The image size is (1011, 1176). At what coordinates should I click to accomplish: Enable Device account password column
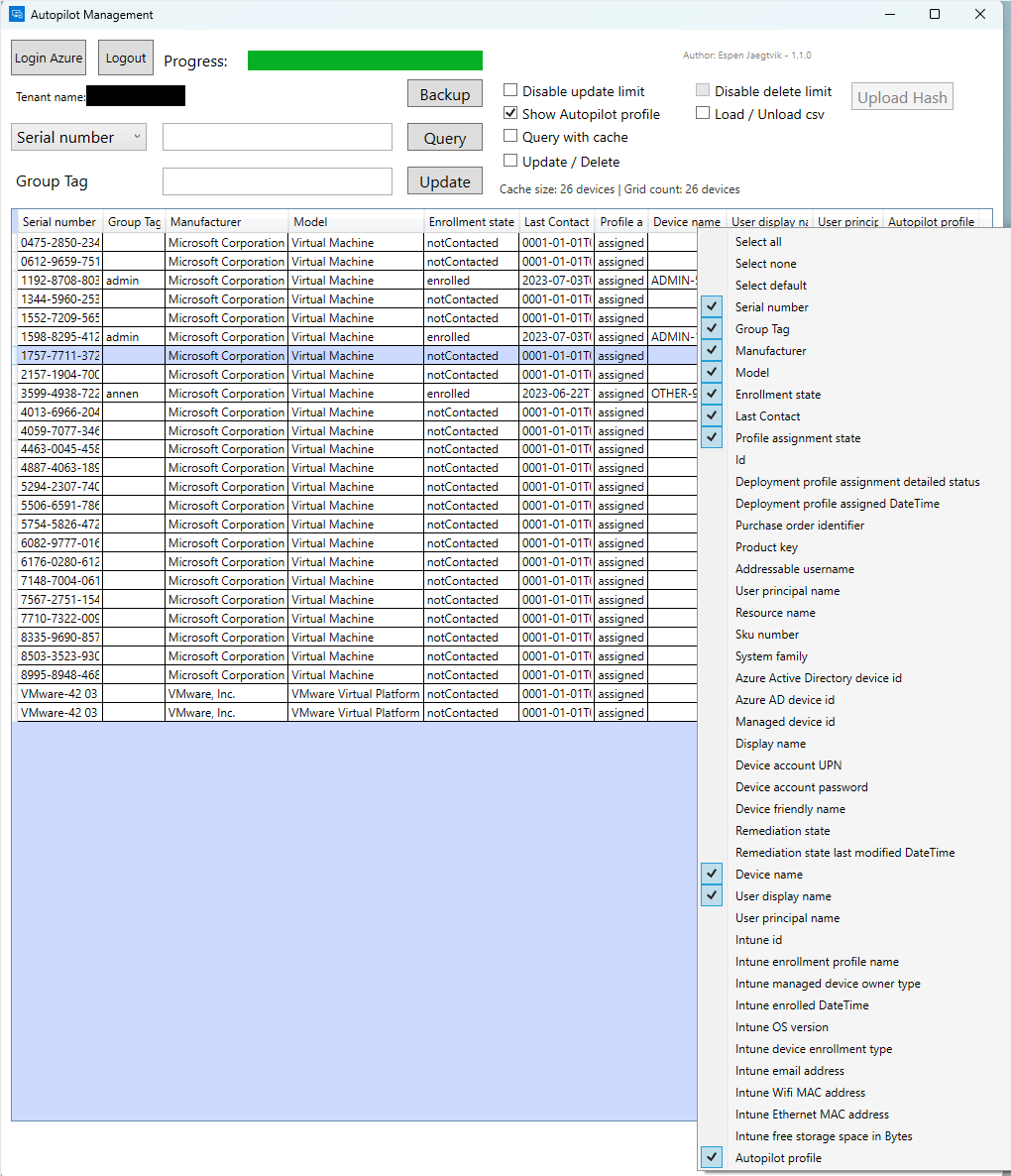[x=802, y=786]
